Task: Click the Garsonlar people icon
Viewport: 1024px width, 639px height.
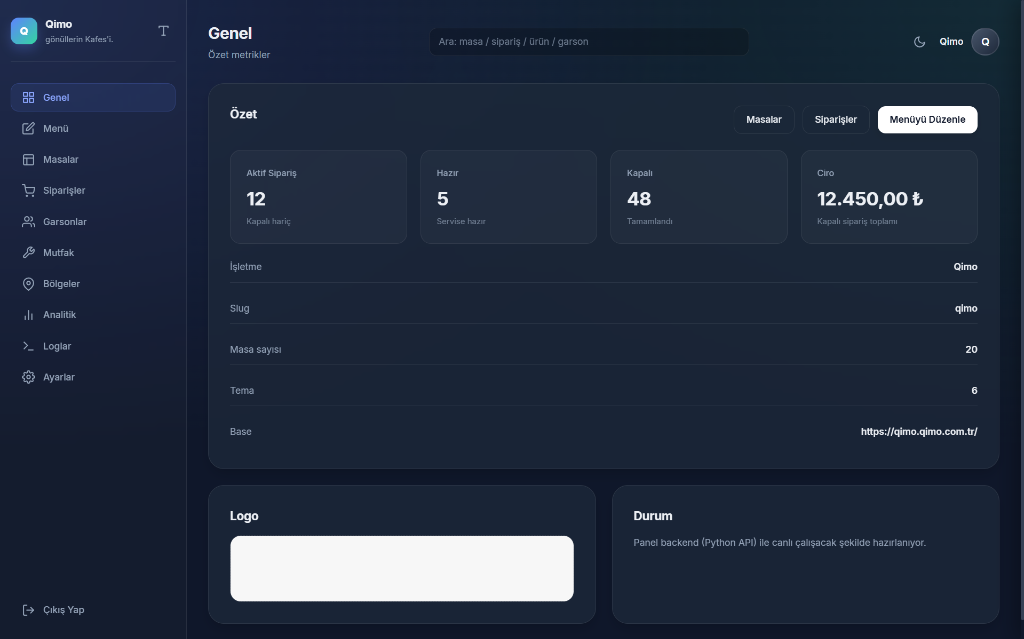Action: 28,222
